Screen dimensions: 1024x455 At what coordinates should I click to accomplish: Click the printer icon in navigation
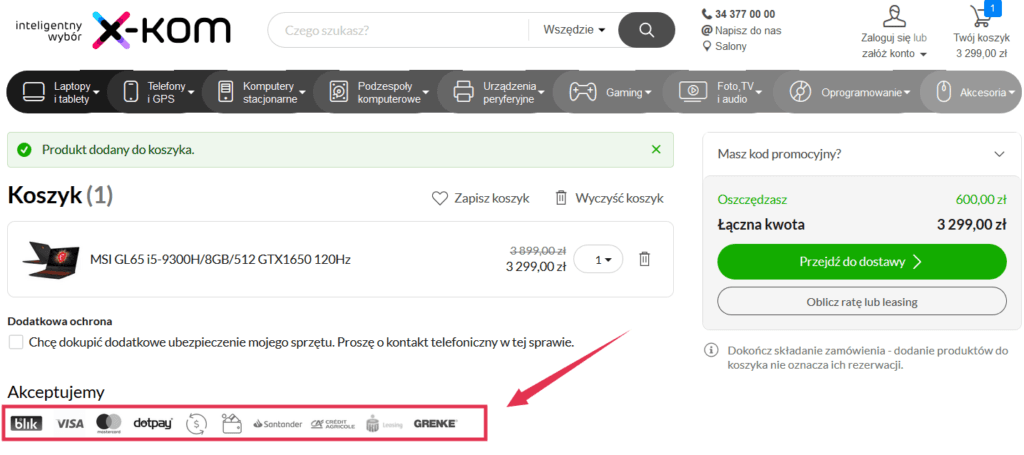click(x=463, y=92)
